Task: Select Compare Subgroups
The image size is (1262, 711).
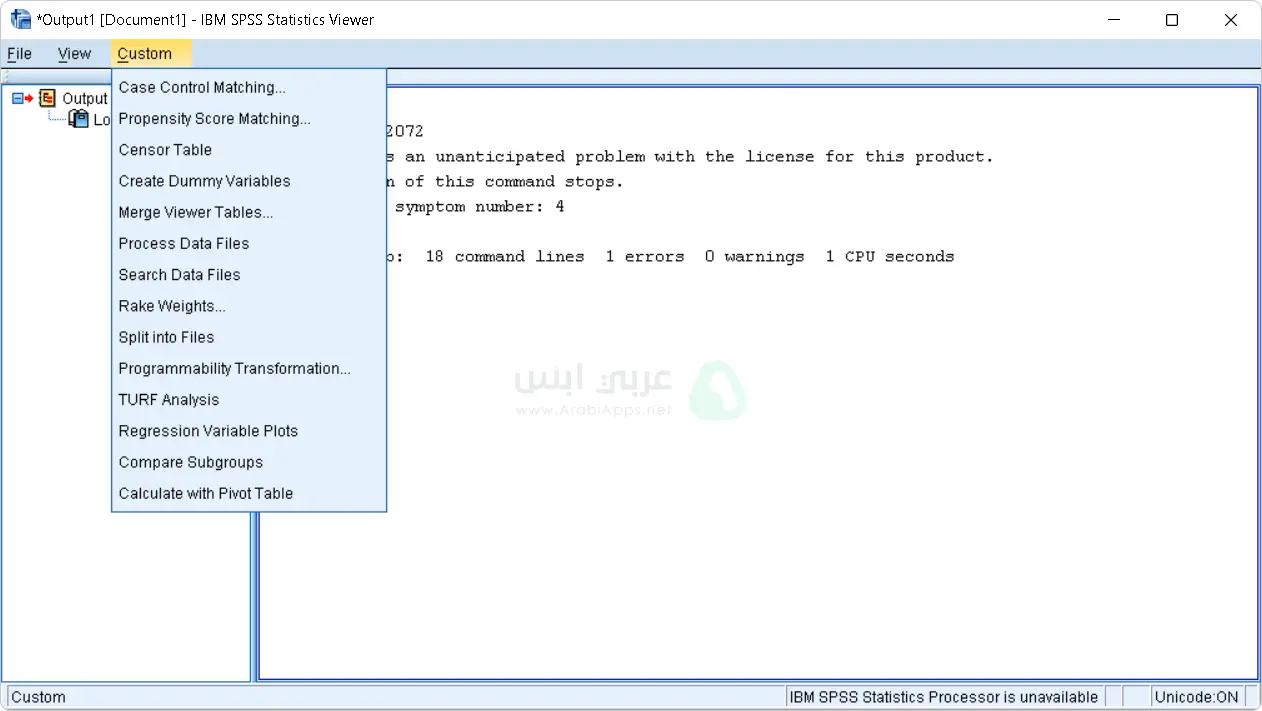Action: (190, 462)
